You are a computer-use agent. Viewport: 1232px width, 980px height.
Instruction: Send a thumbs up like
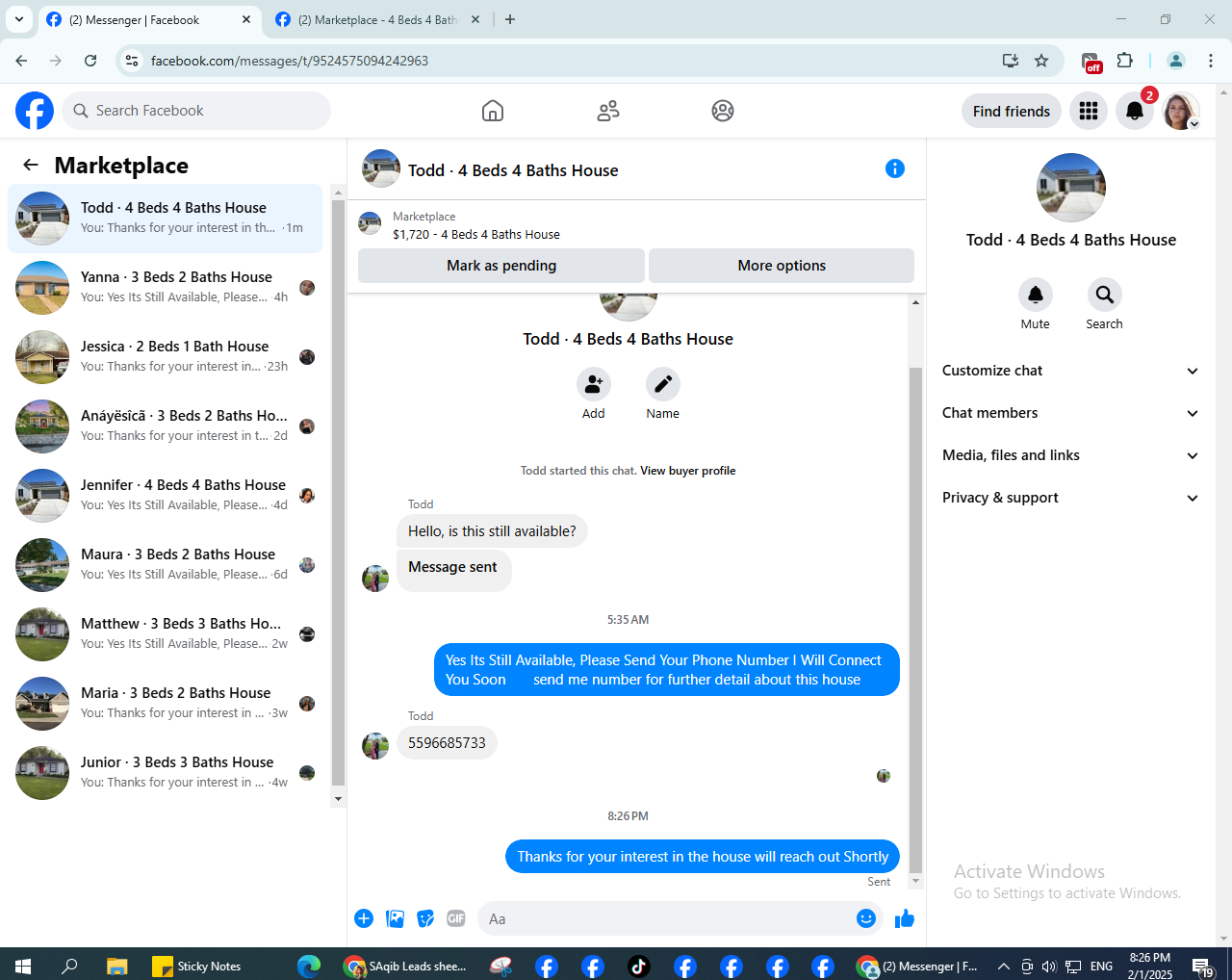point(905,918)
